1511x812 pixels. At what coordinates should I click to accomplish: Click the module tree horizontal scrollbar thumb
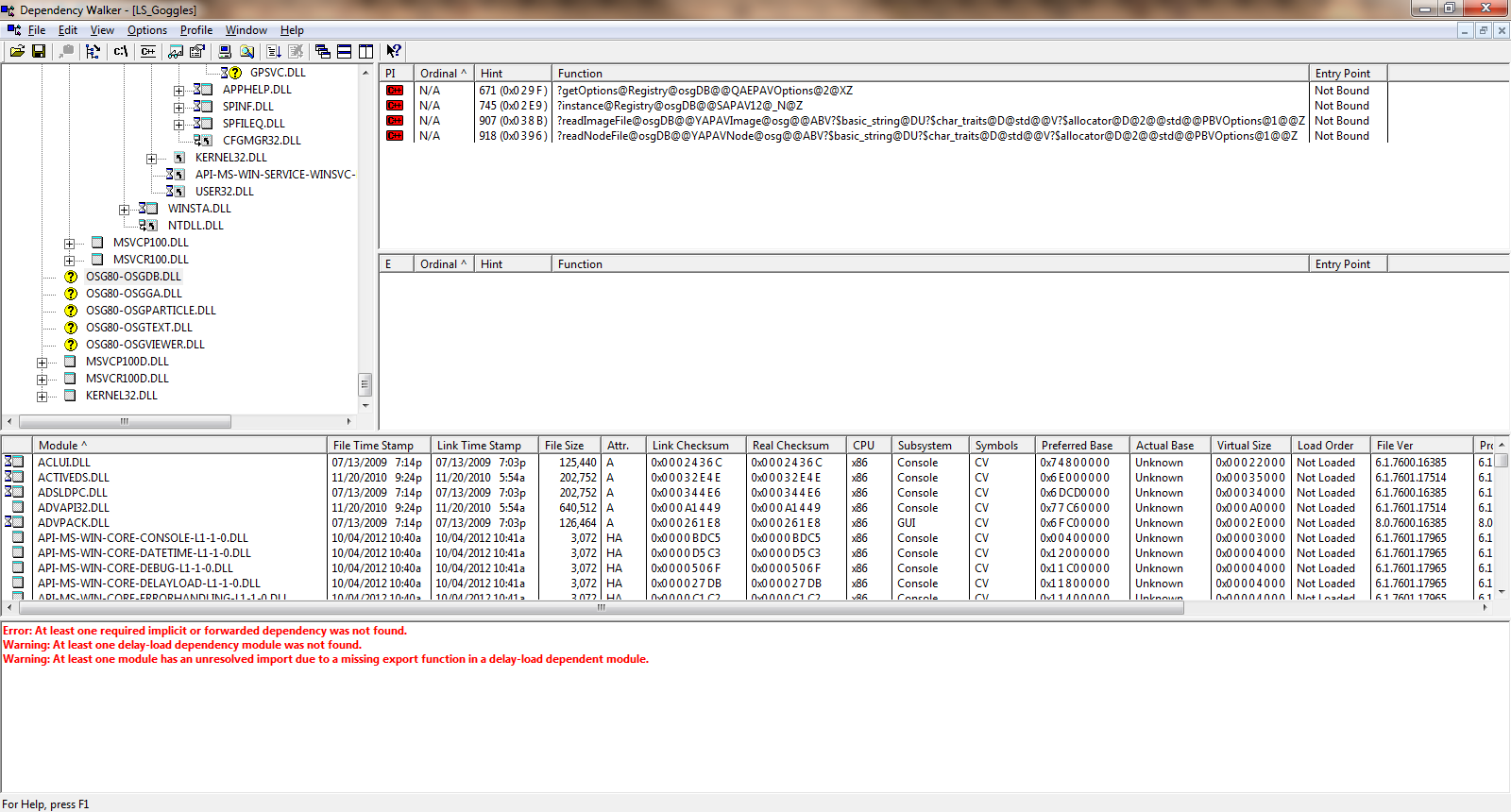pyautogui.click(x=125, y=421)
